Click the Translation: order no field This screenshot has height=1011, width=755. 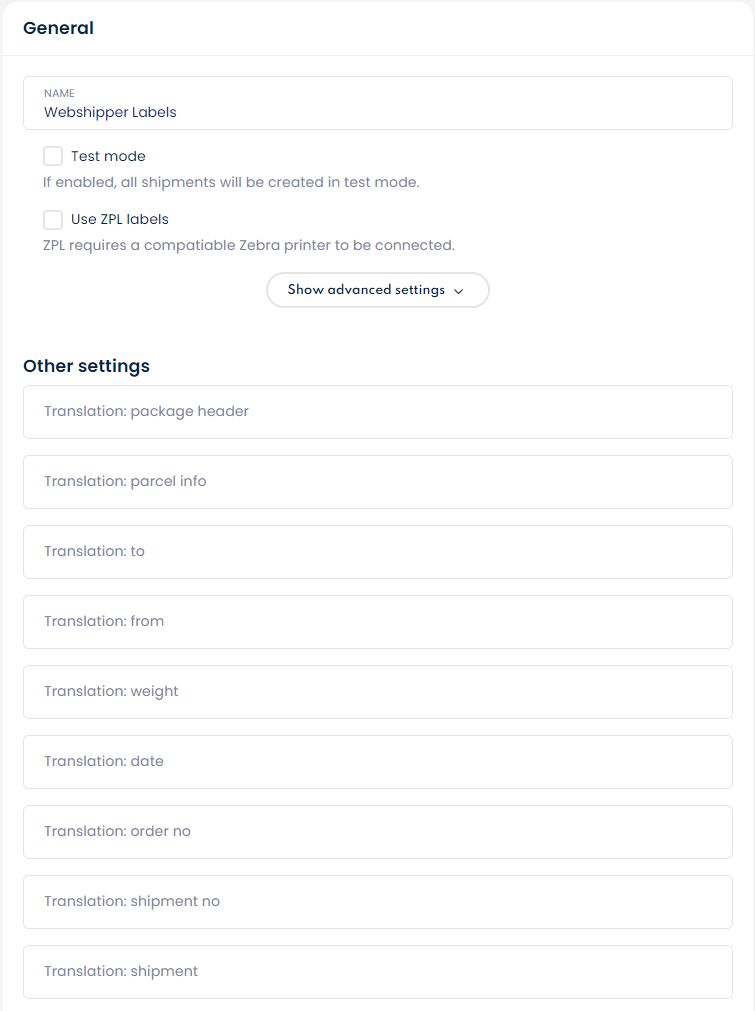coord(377,831)
